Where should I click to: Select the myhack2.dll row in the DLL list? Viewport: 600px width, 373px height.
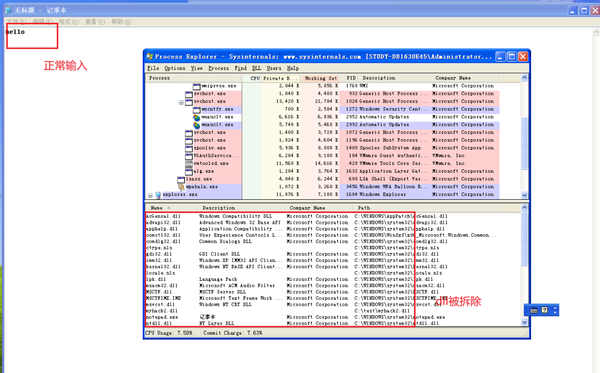coord(333,311)
